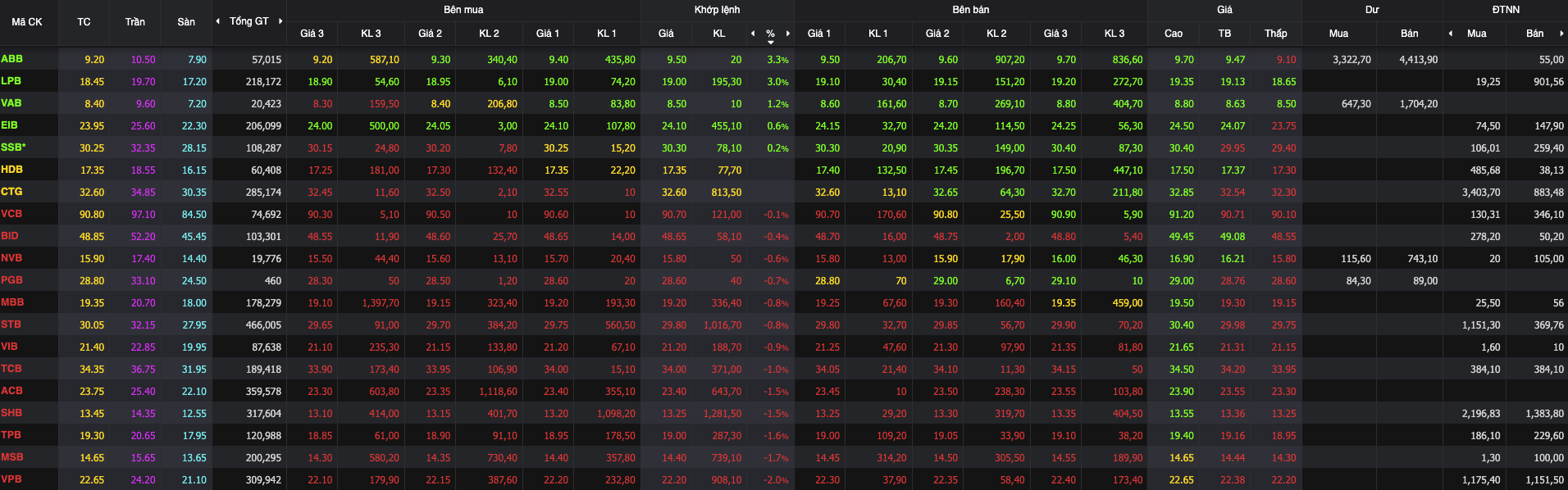Click STB total value 466,005
This screenshot has width=1568, height=490.
coord(263,325)
